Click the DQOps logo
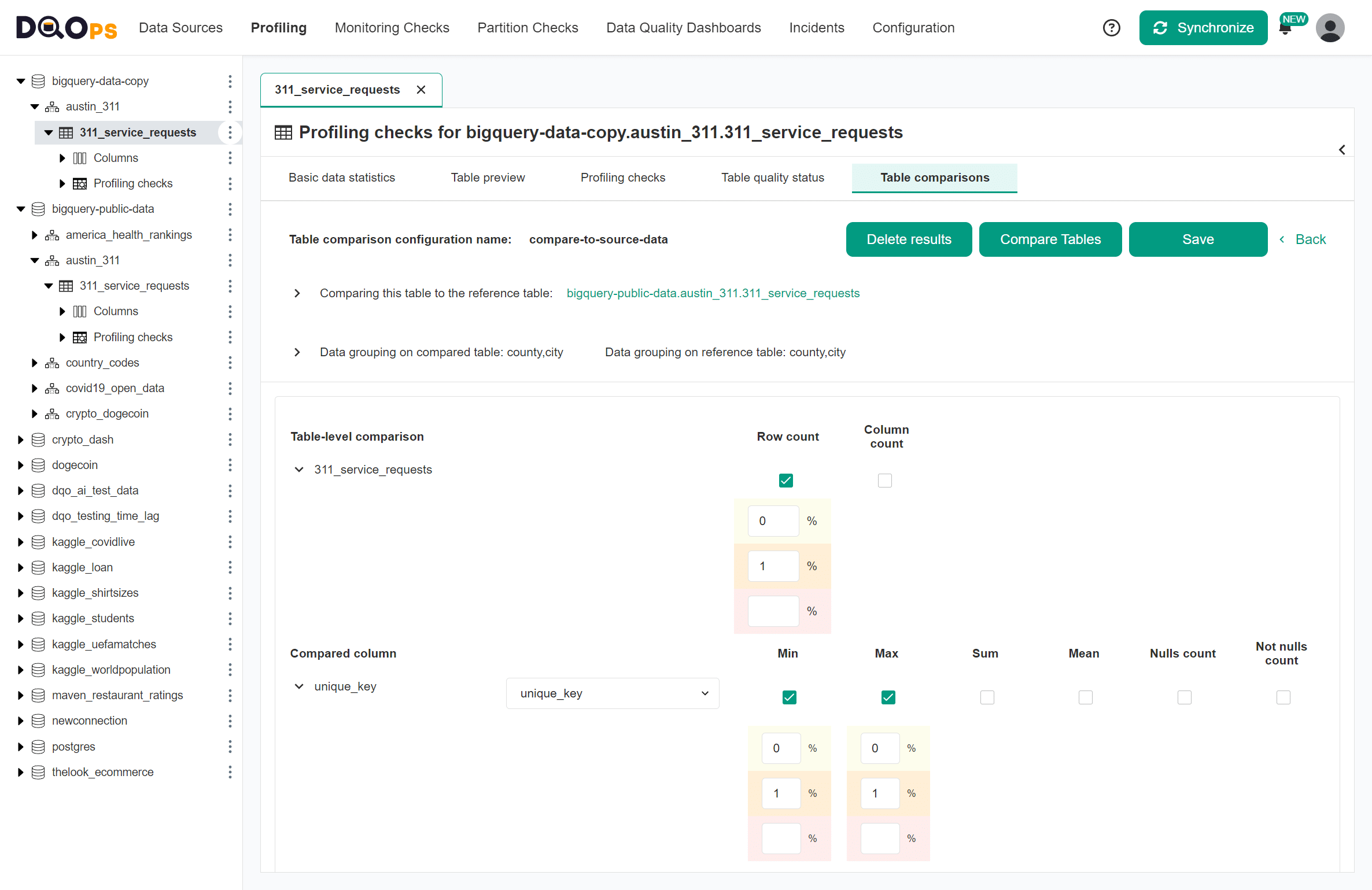The height and width of the screenshot is (890, 1372). click(x=67, y=28)
